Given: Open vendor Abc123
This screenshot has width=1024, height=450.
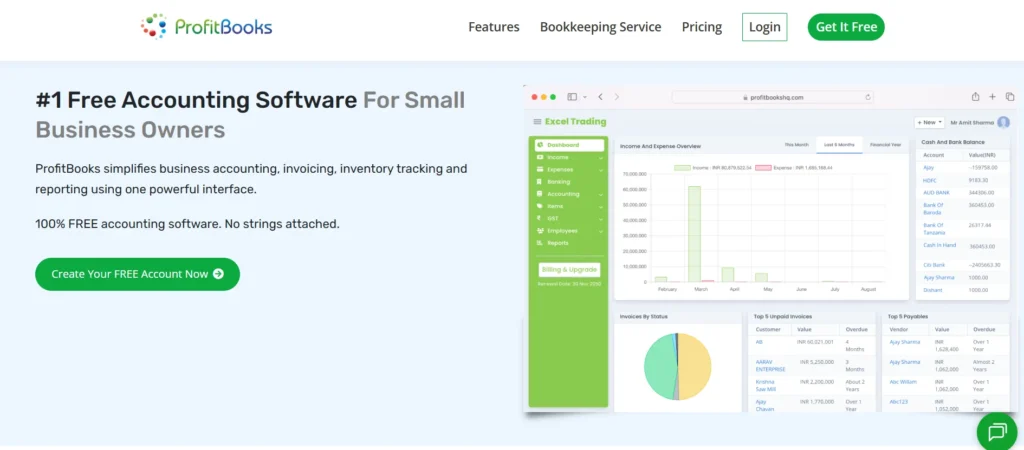Looking at the screenshot, I should click(x=899, y=402).
